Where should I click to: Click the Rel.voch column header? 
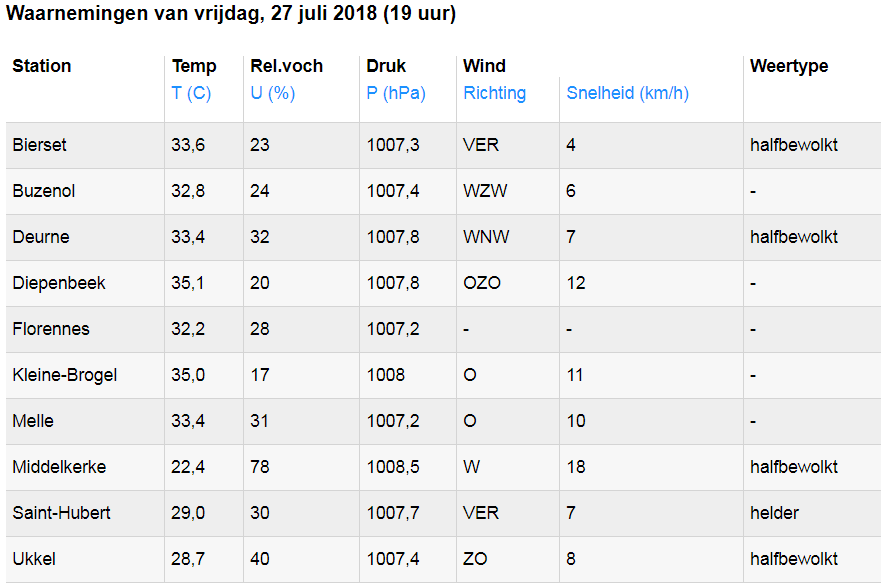pos(286,66)
